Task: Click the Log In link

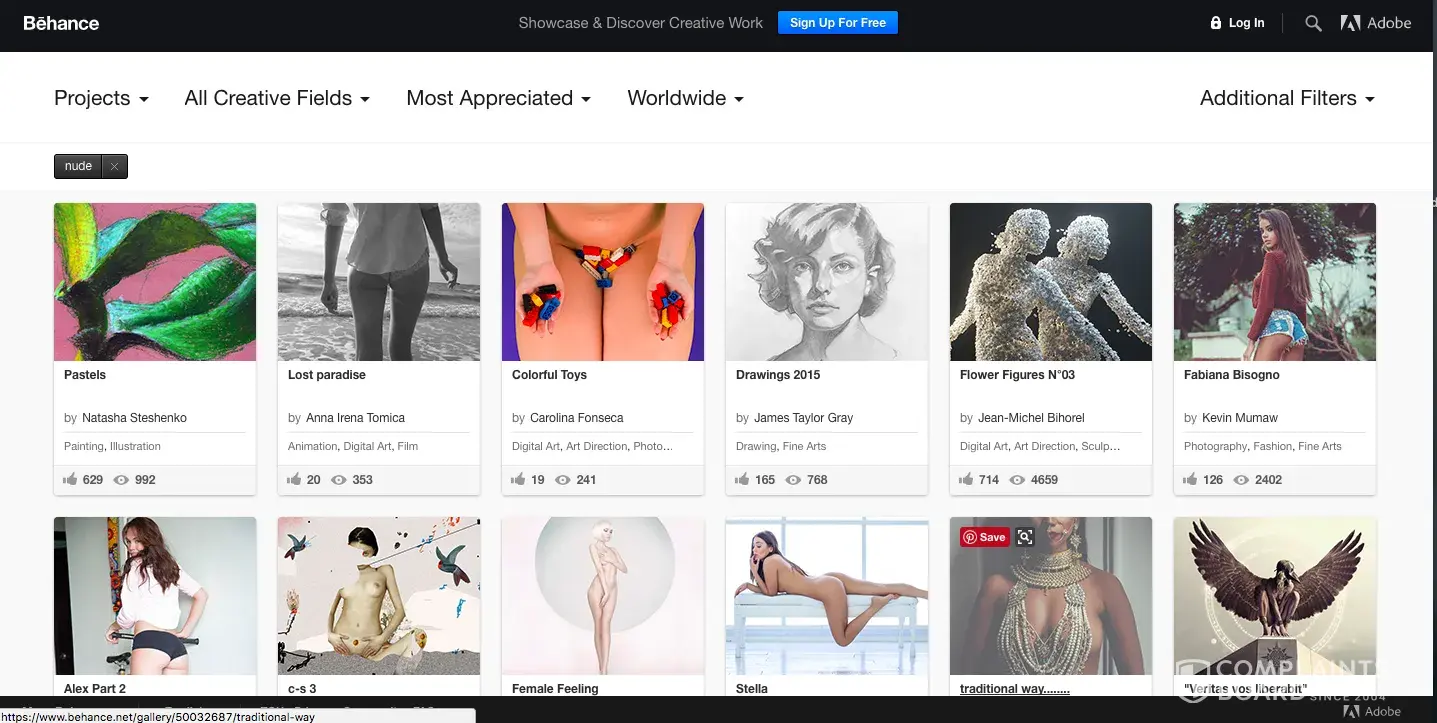Action: [1246, 23]
